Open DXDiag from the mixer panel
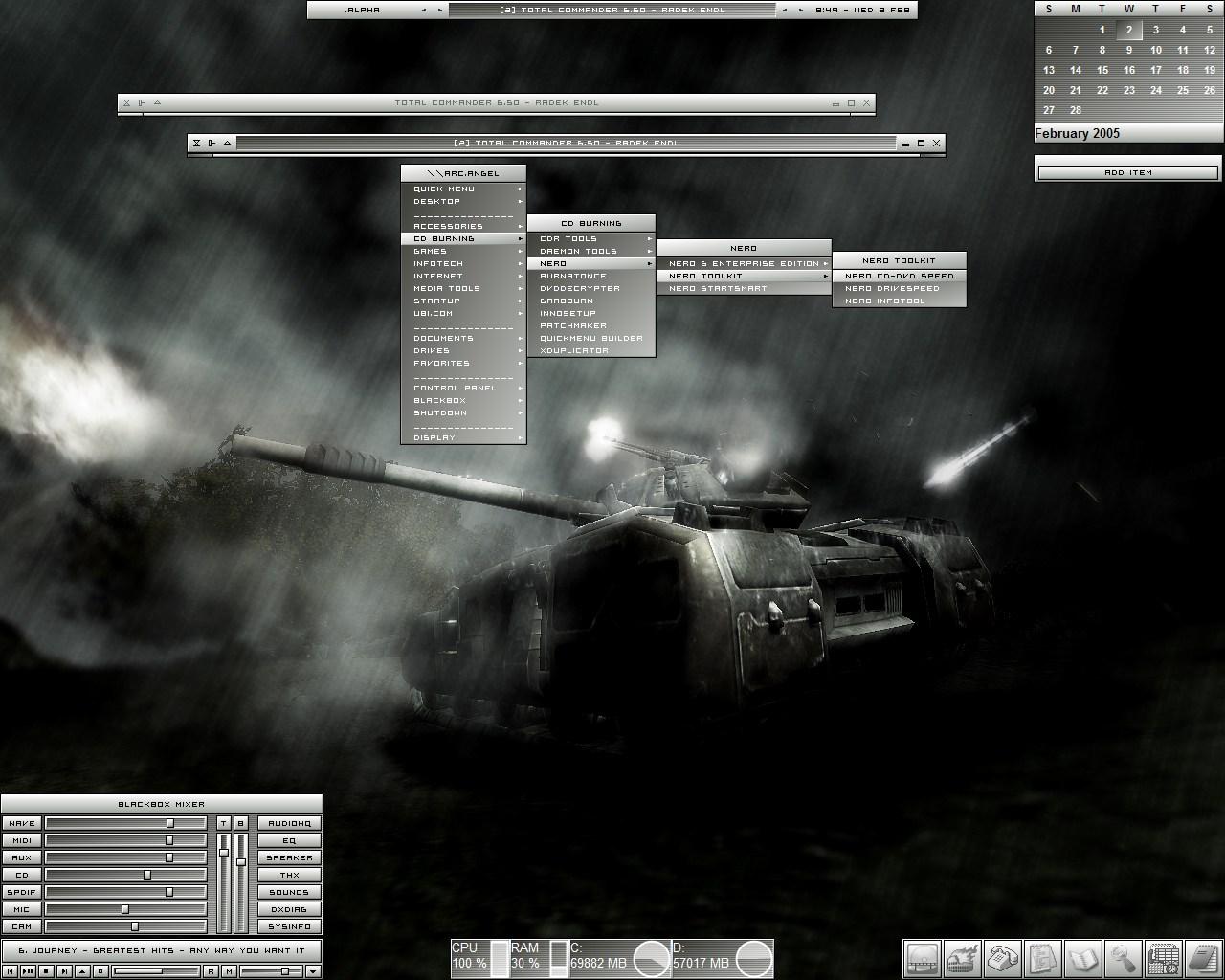This screenshot has height=980, width=1225. pyautogui.click(x=289, y=909)
